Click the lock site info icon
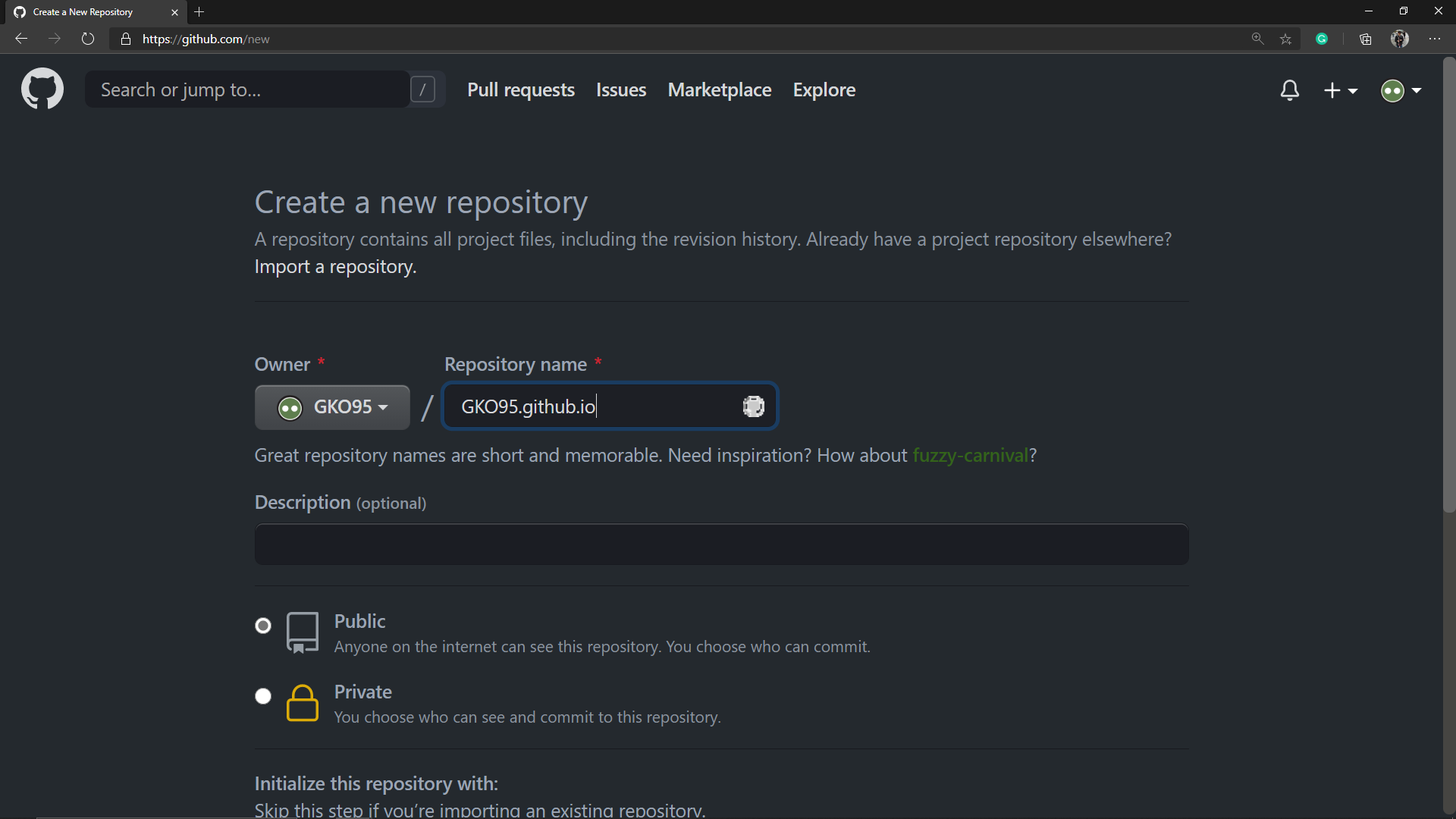Viewport: 1456px width, 819px height. pos(126,39)
